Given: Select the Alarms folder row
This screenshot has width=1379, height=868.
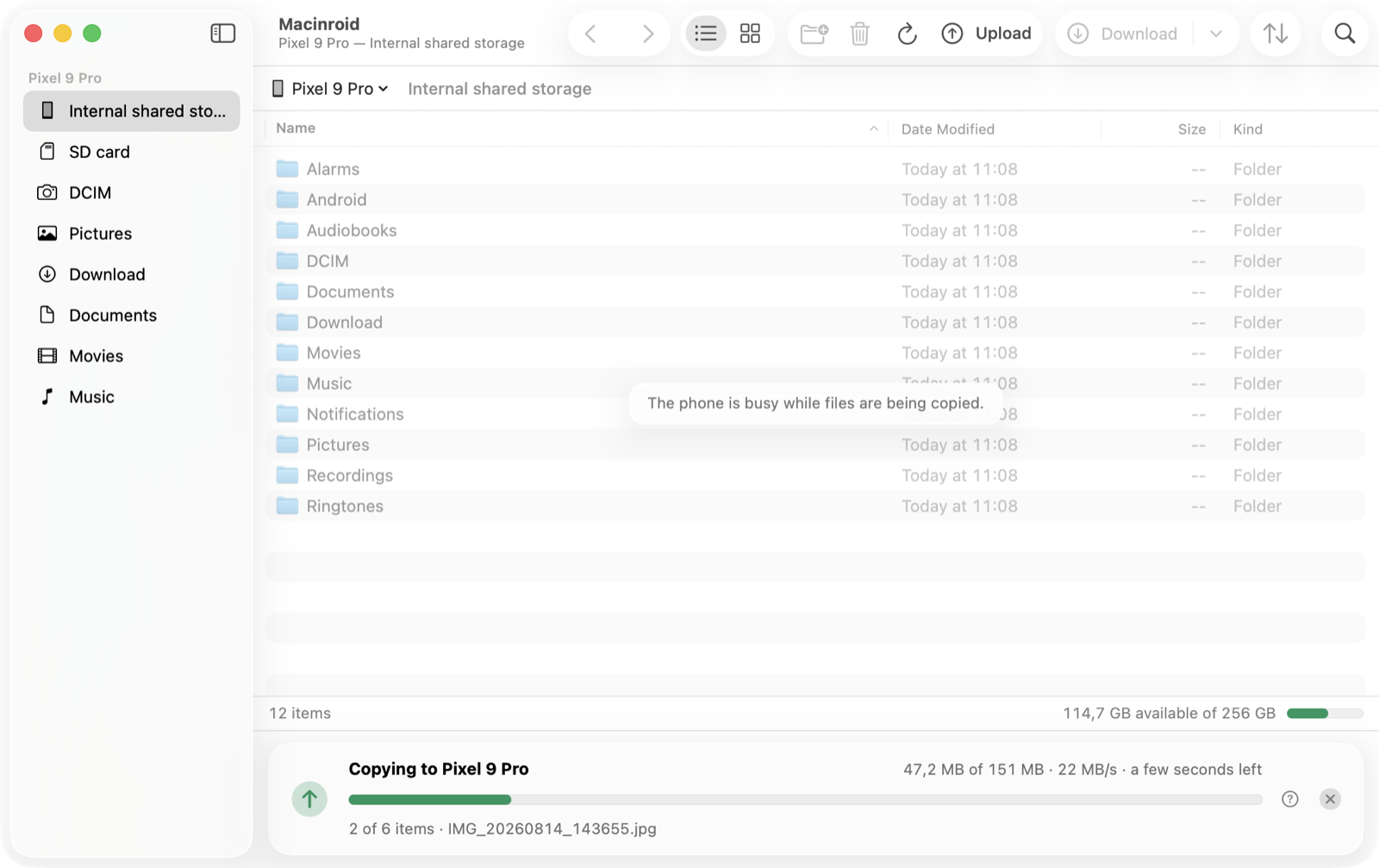Looking at the screenshot, I should [815, 169].
